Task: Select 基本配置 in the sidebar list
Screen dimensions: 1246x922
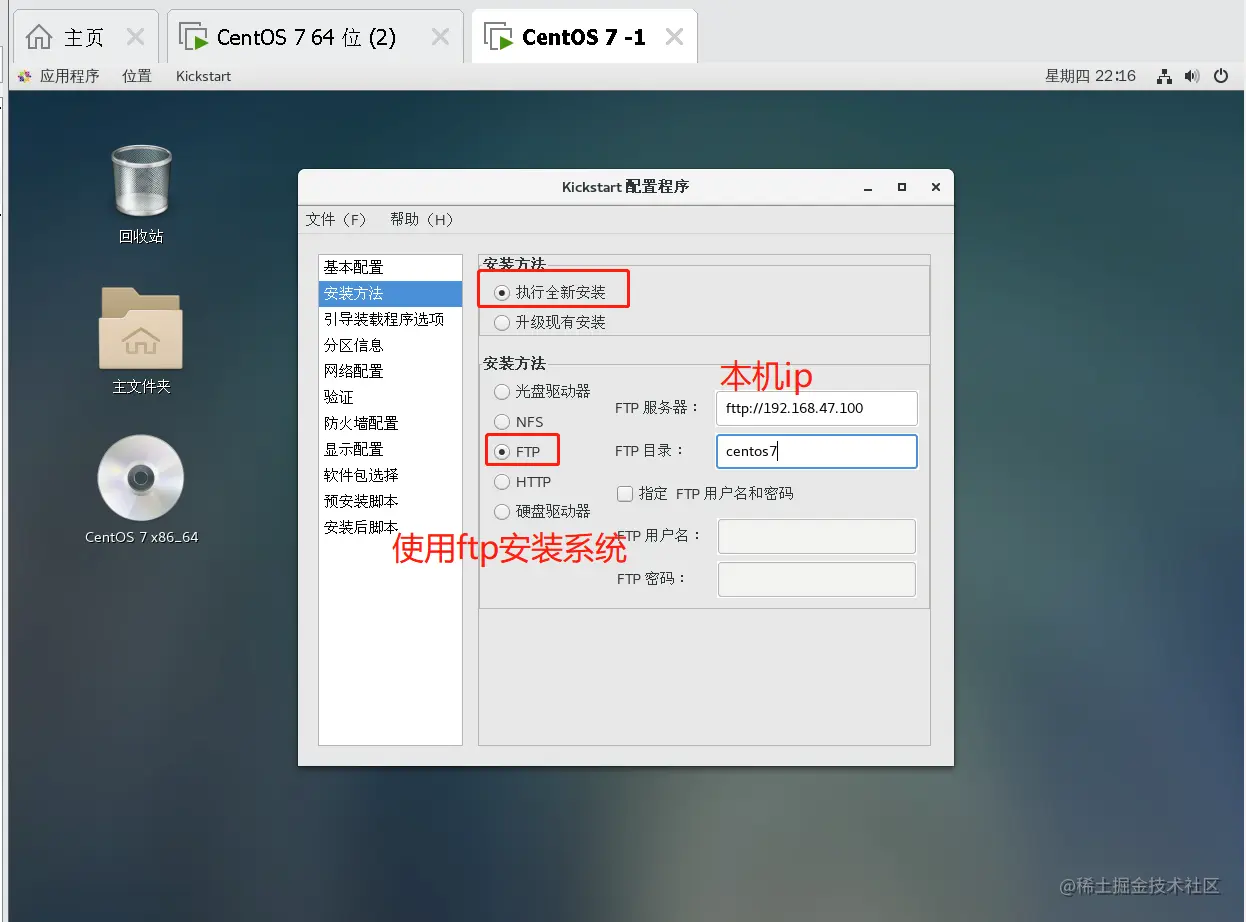Action: pyautogui.click(x=390, y=268)
